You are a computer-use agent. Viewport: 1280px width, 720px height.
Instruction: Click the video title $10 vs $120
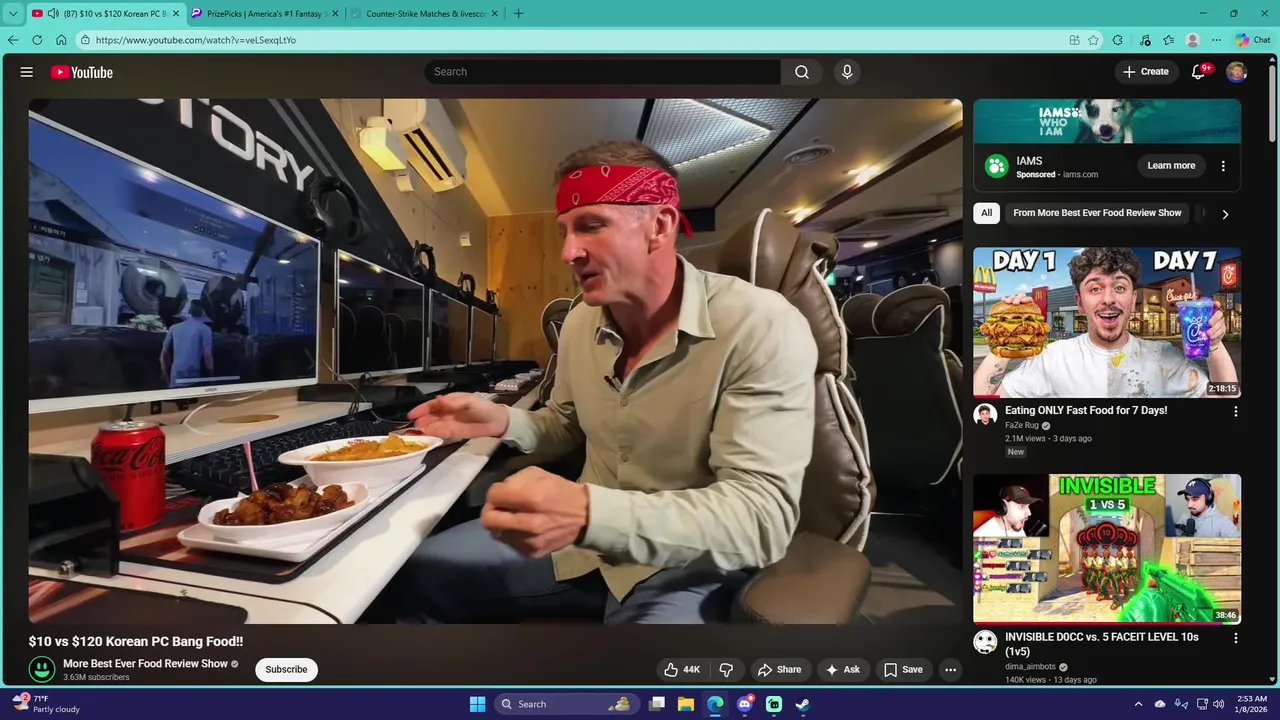[x=136, y=641]
